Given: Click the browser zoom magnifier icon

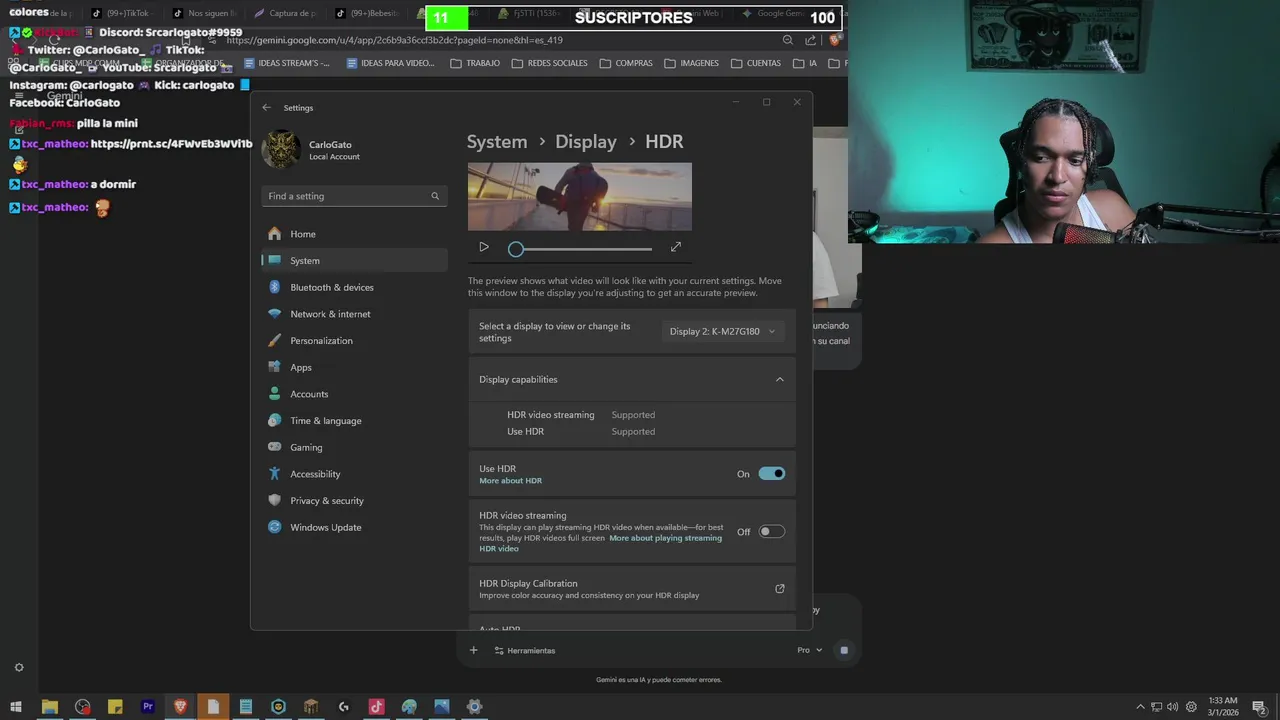Looking at the screenshot, I should (788, 40).
